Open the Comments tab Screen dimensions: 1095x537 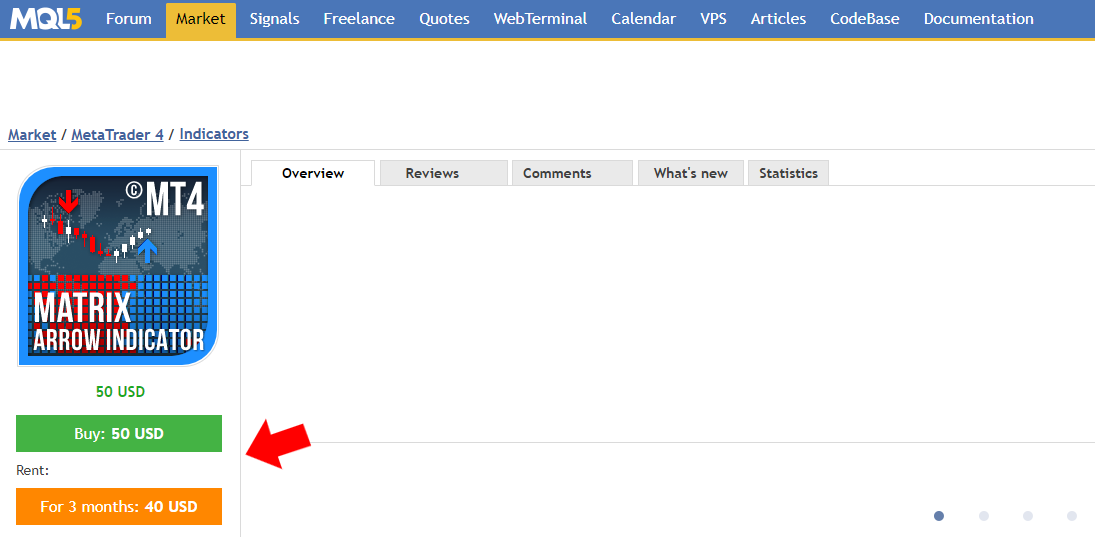557,173
